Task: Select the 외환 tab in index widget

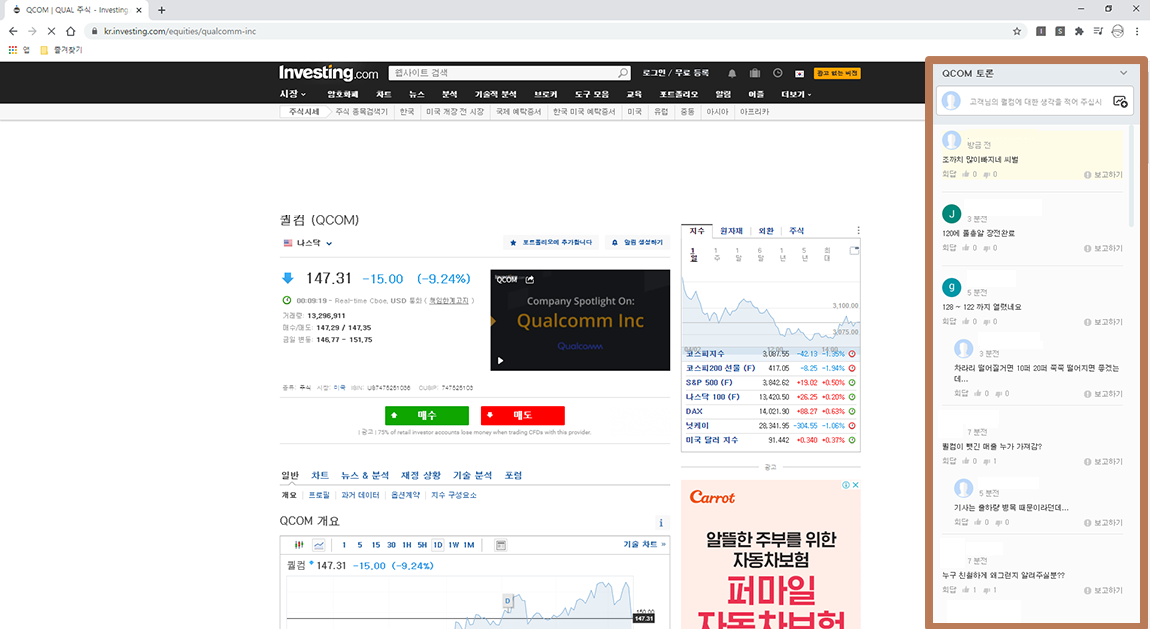Action: (x=766, y=231)
